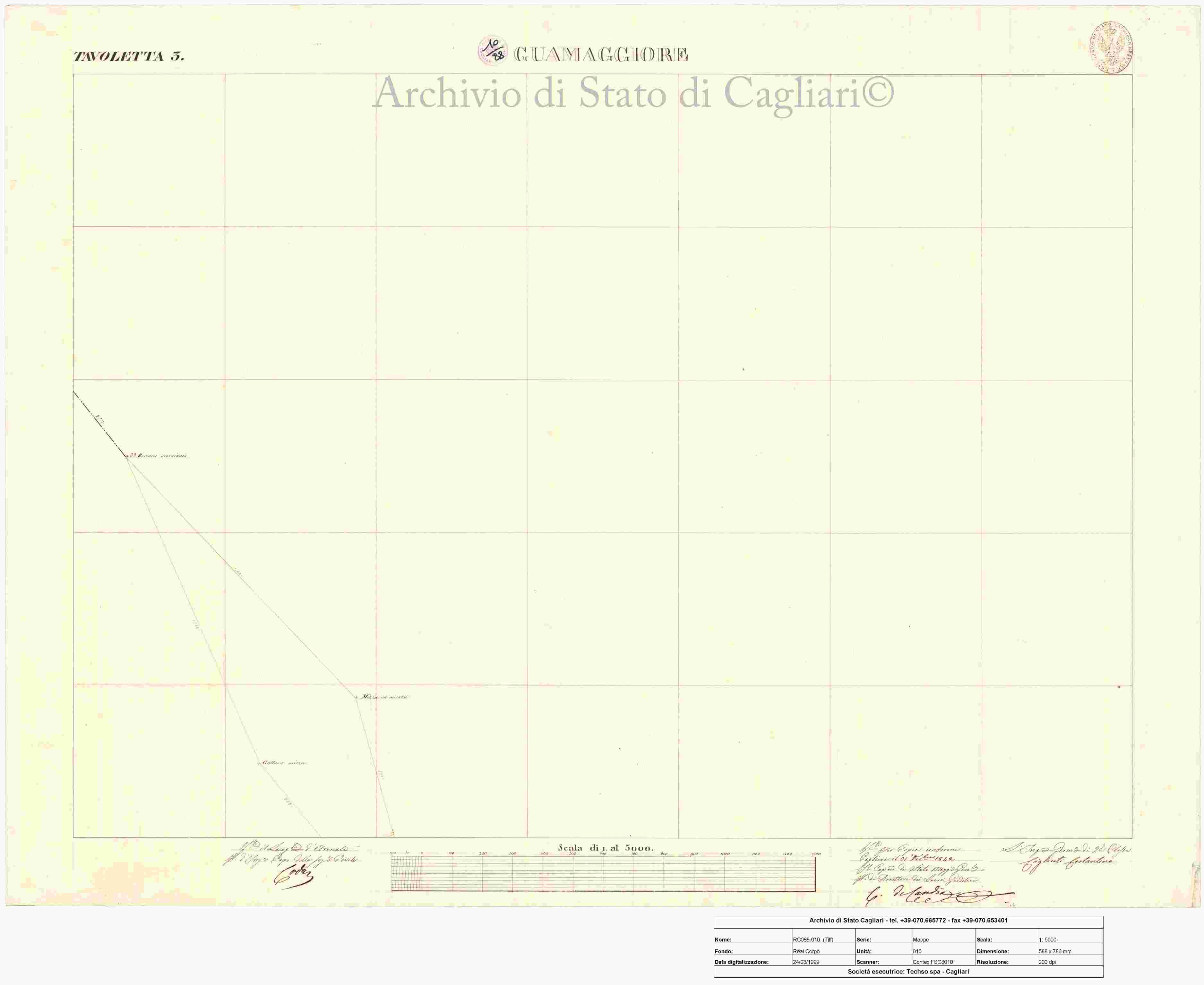Screen dimensions: 1204x985
Task: Click the TAVOLETTA 3 heading
Action: click(129, 57)
